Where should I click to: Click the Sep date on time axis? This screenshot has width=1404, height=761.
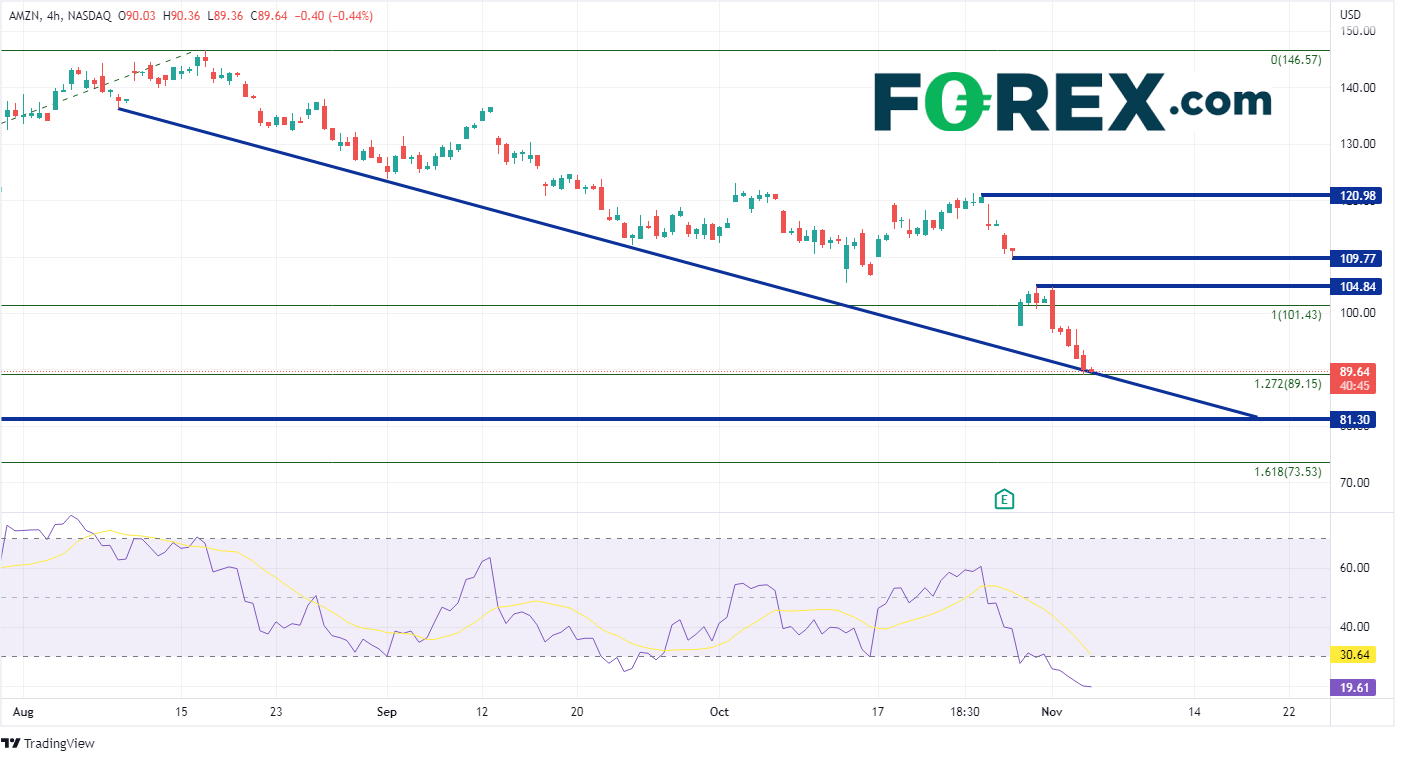tap(387, 712)
